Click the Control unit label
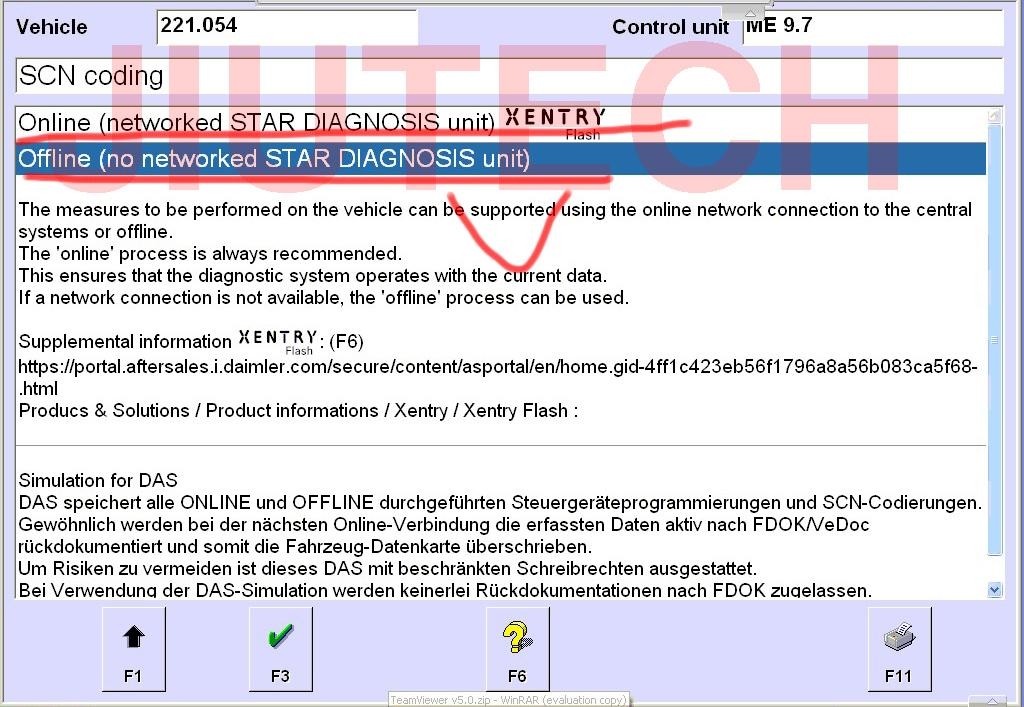 [670, 27]
